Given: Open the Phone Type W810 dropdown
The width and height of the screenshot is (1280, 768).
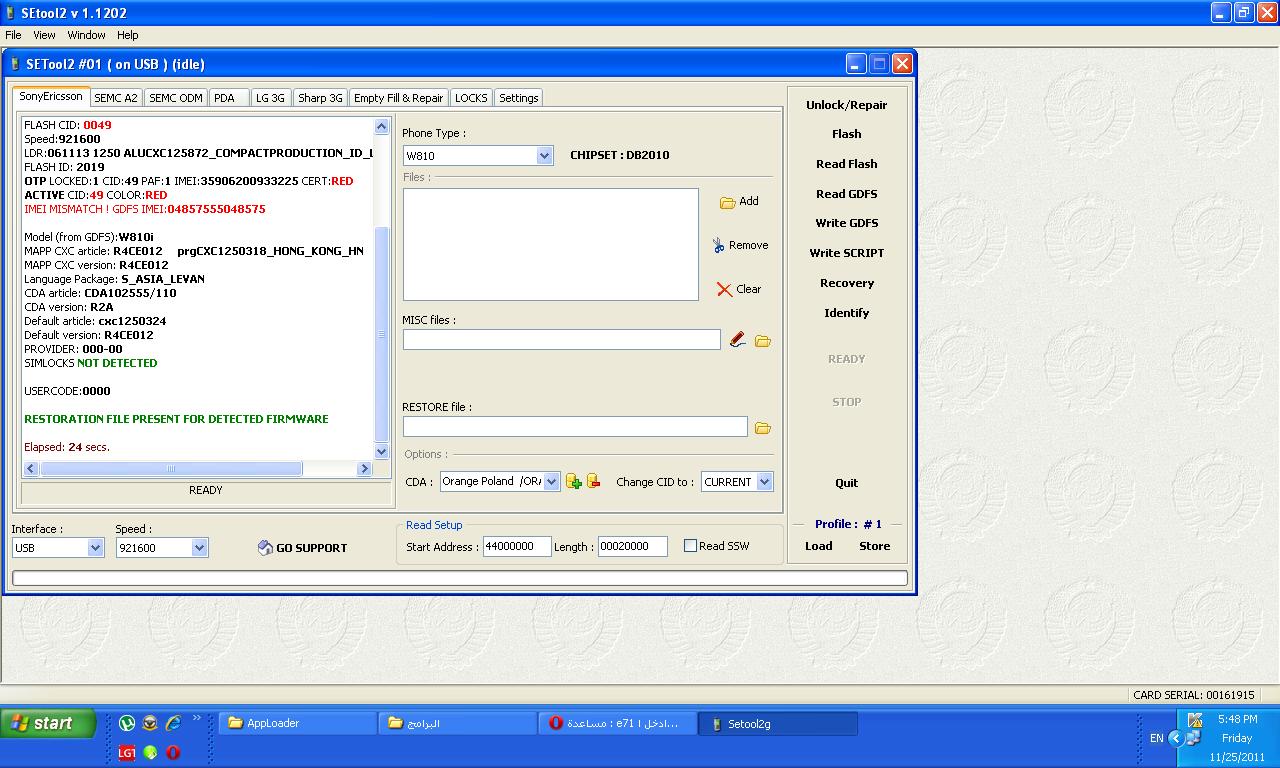Looking at the screenshot, I should (544, 155).
